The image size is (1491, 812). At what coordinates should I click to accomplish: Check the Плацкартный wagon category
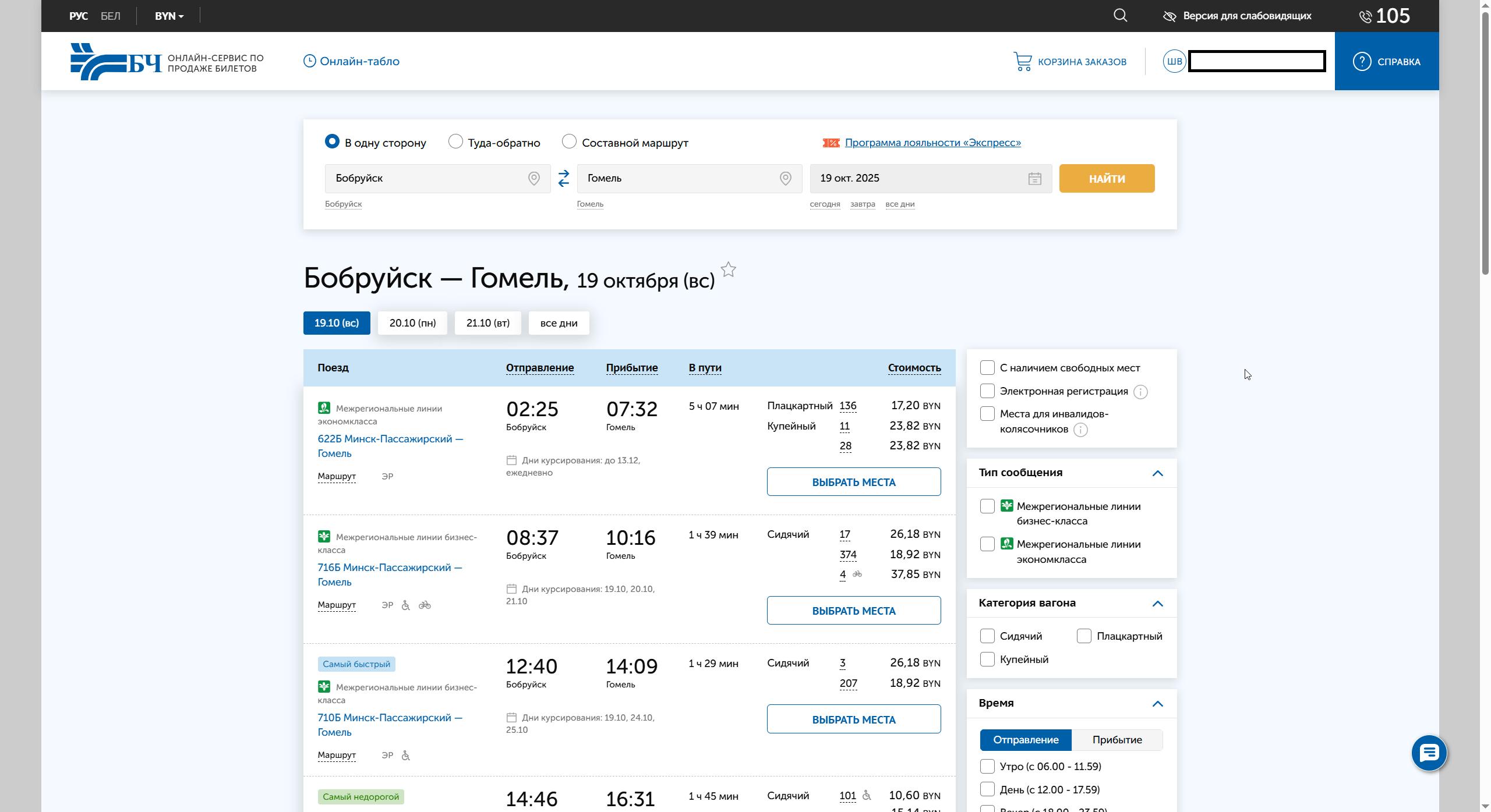coord(1084,636)
